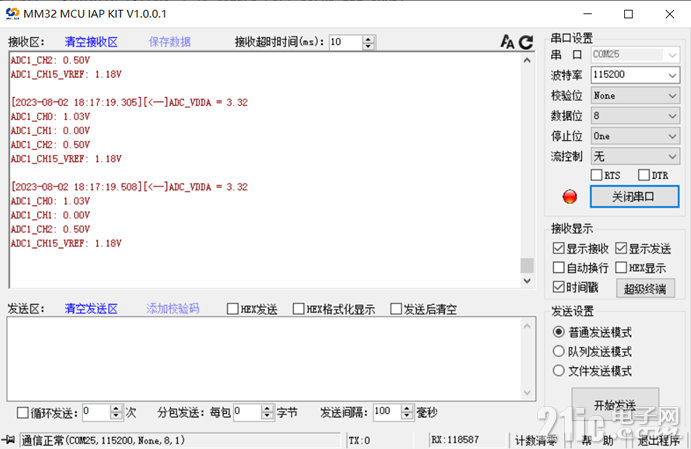
Task: Click the 保存数据 link
Action: tap(170, 42)
